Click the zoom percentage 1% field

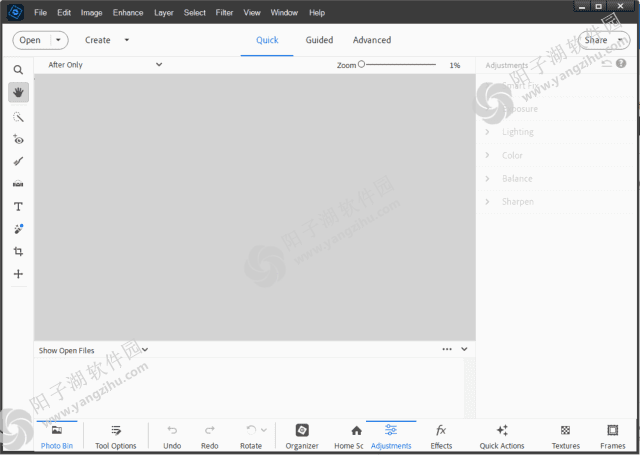(x=455, y=65)
